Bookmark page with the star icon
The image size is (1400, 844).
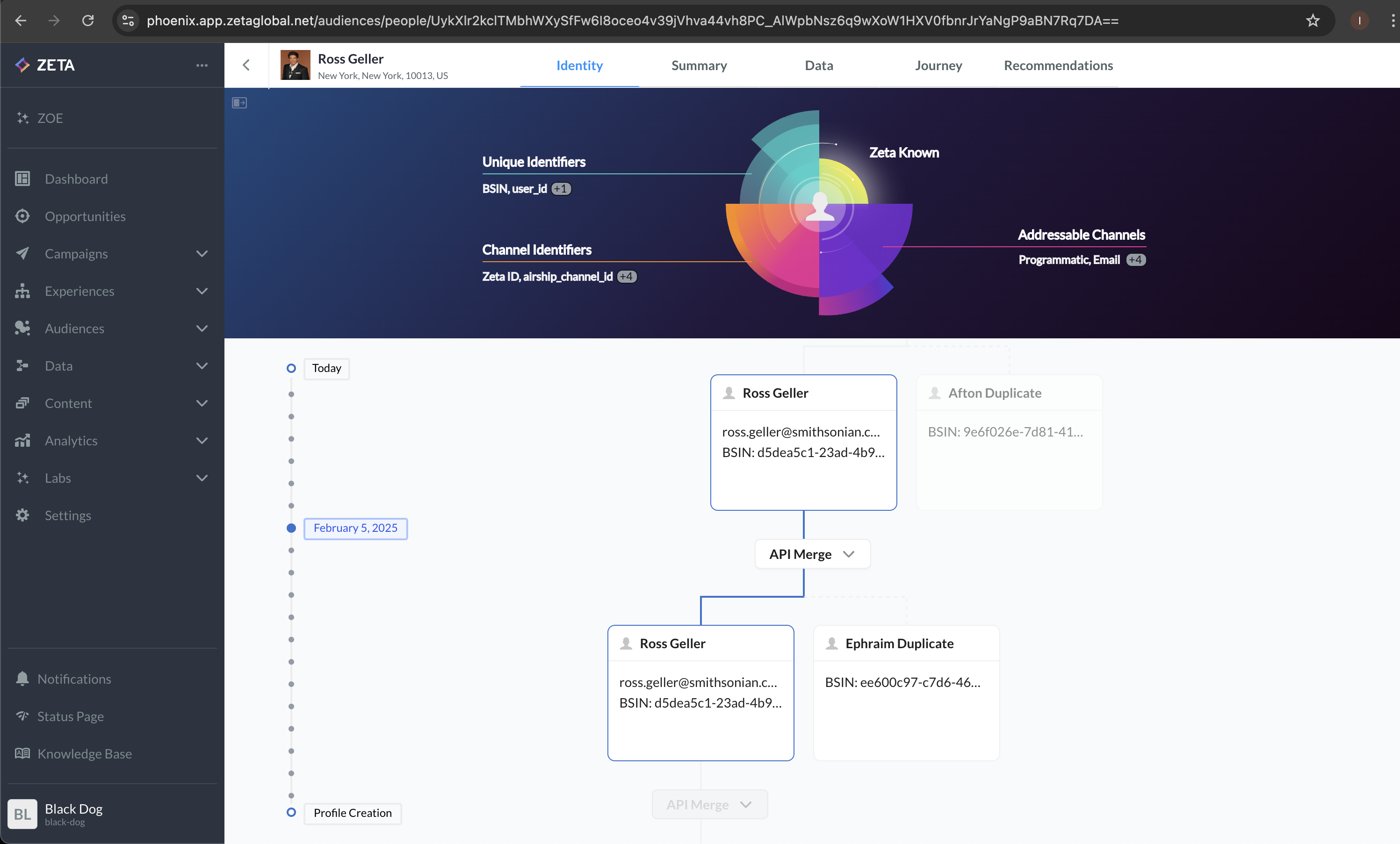tap(1313, 21)
